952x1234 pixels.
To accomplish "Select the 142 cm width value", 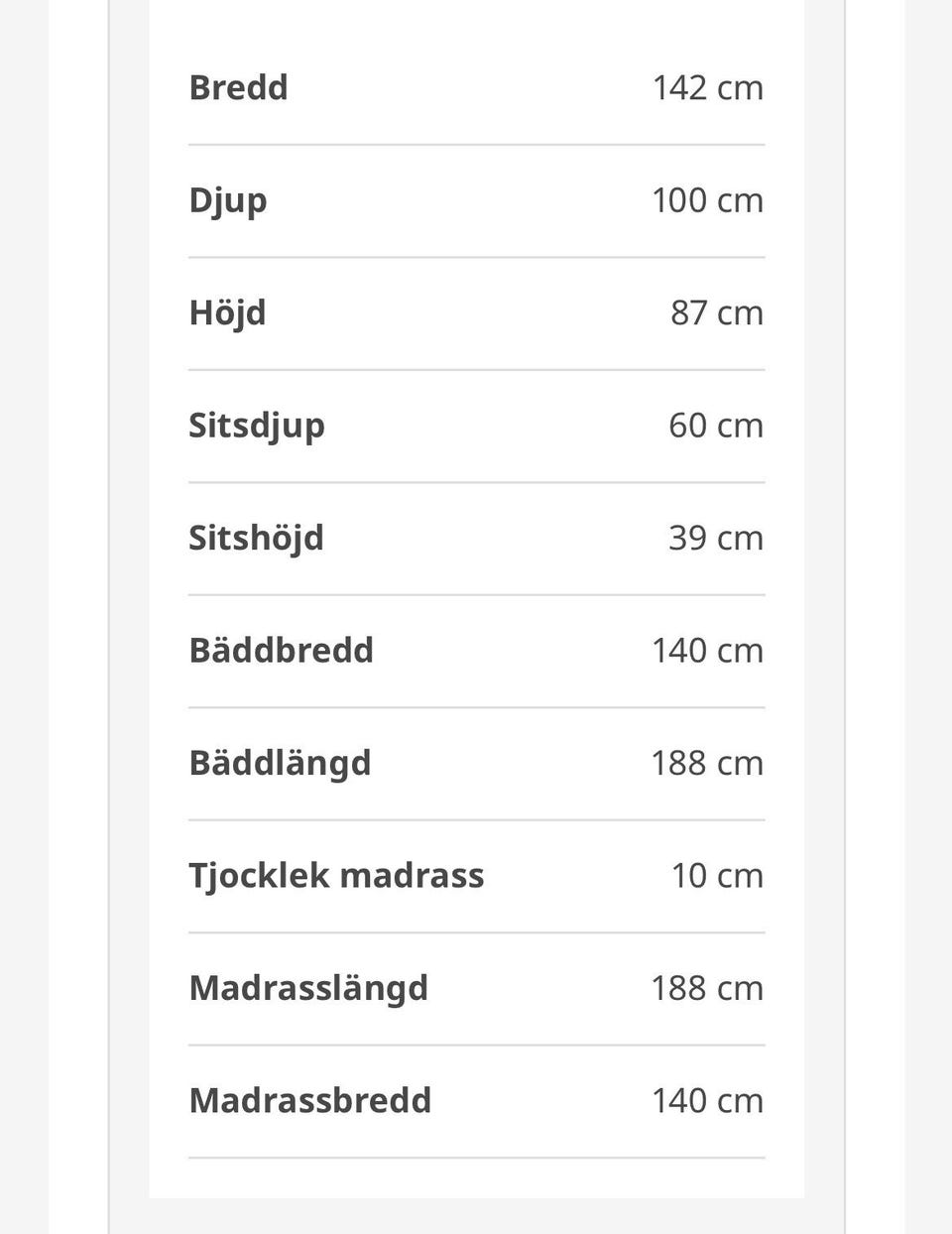I will (708, 87).
